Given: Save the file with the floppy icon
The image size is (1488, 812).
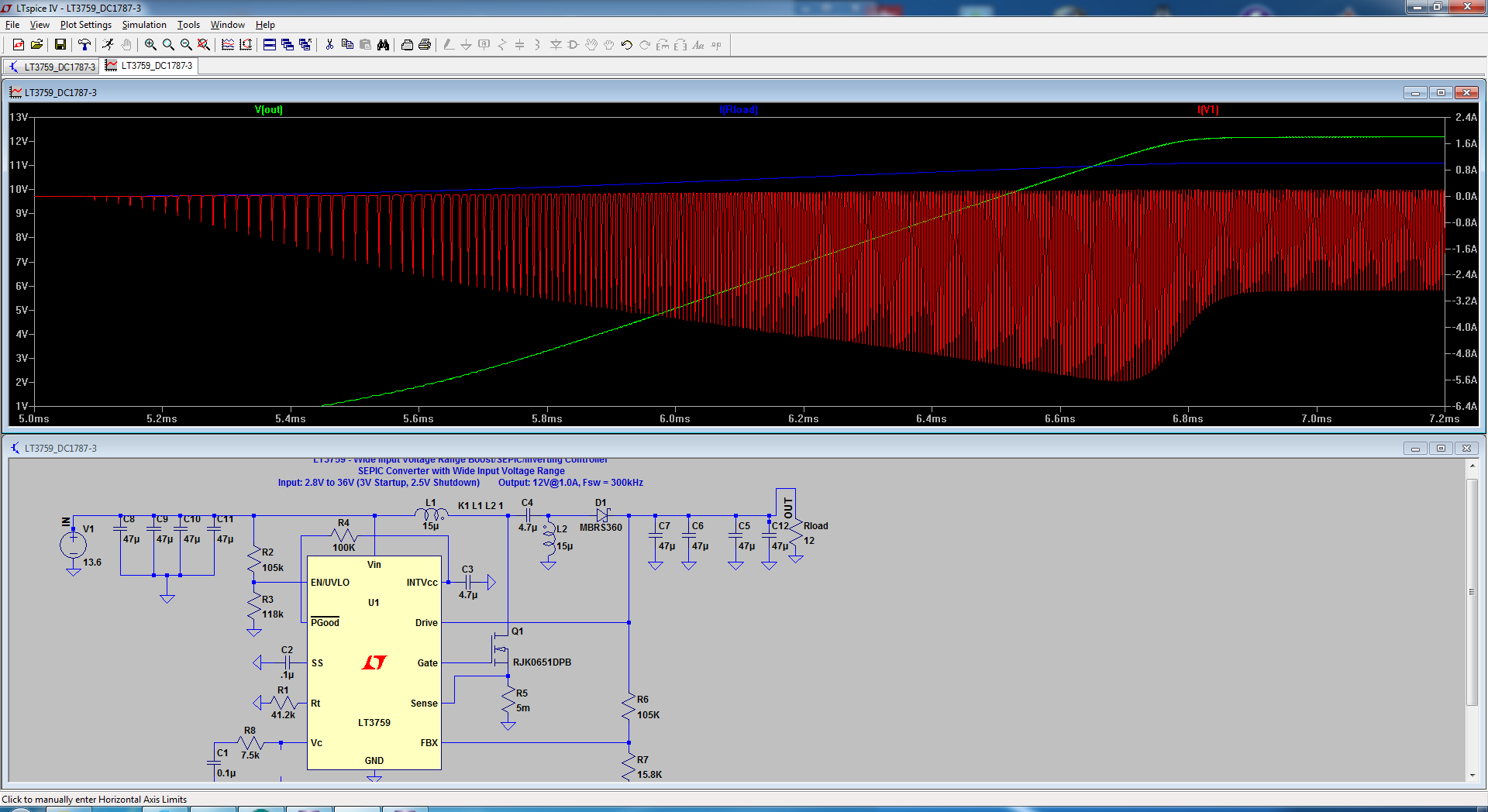Looking at the screenshot, I should click(x=60, y=45).
